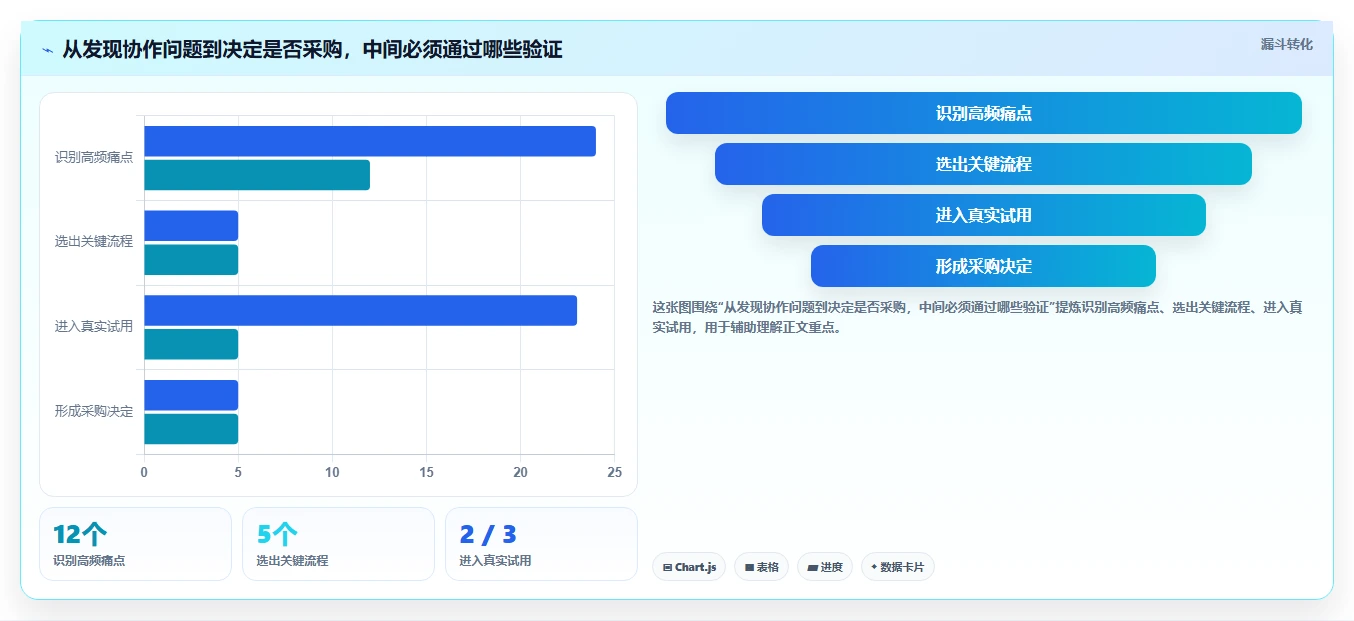Click the funnel stage 识别高频痛点
Screen dimensions: 1354x621
[x=984, y=113]
